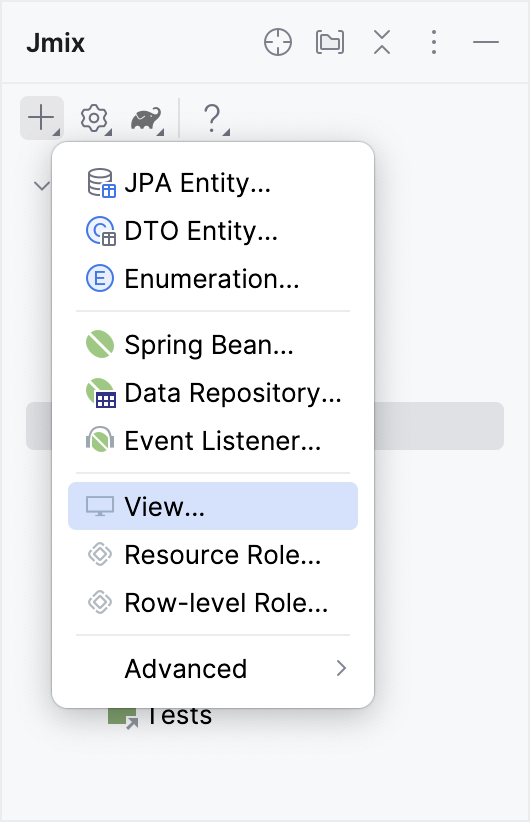530x822 pixels.
Task: Click the DTO Entity icon
Action: (x=100, y=231)
